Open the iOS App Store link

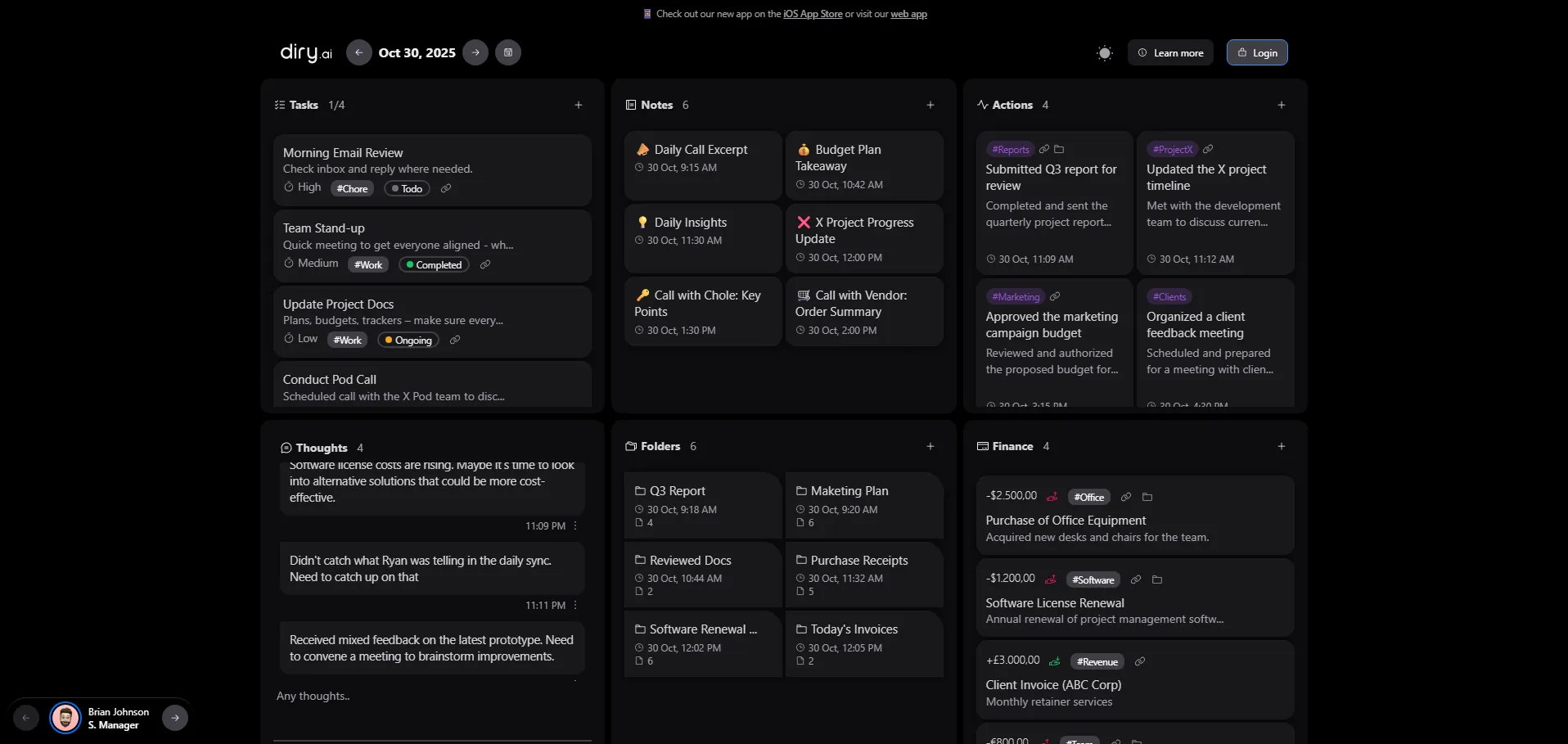coord(813,14)
